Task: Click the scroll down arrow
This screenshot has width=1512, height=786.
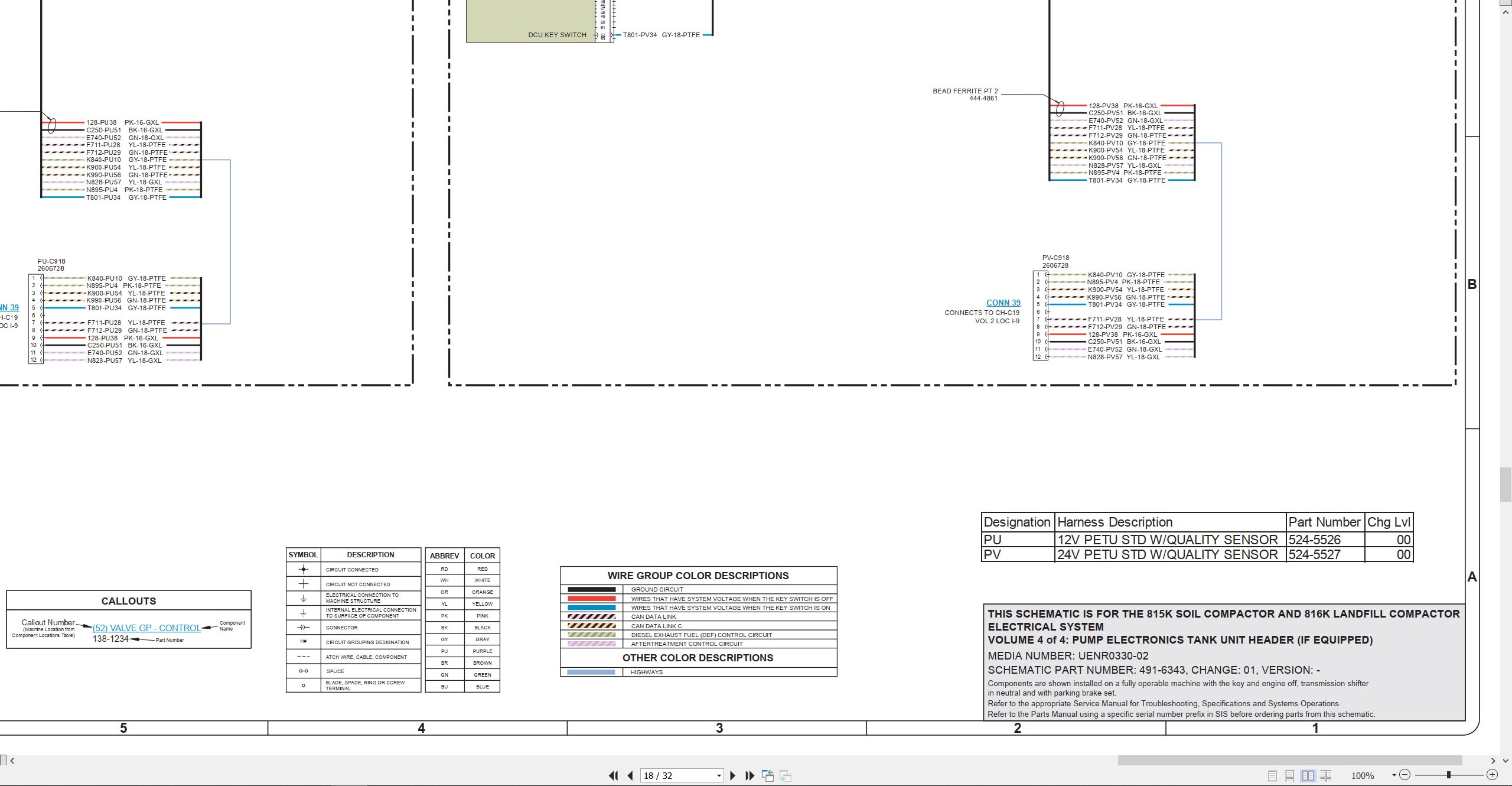Action: pyautogui.click(x=1506, y=761)
